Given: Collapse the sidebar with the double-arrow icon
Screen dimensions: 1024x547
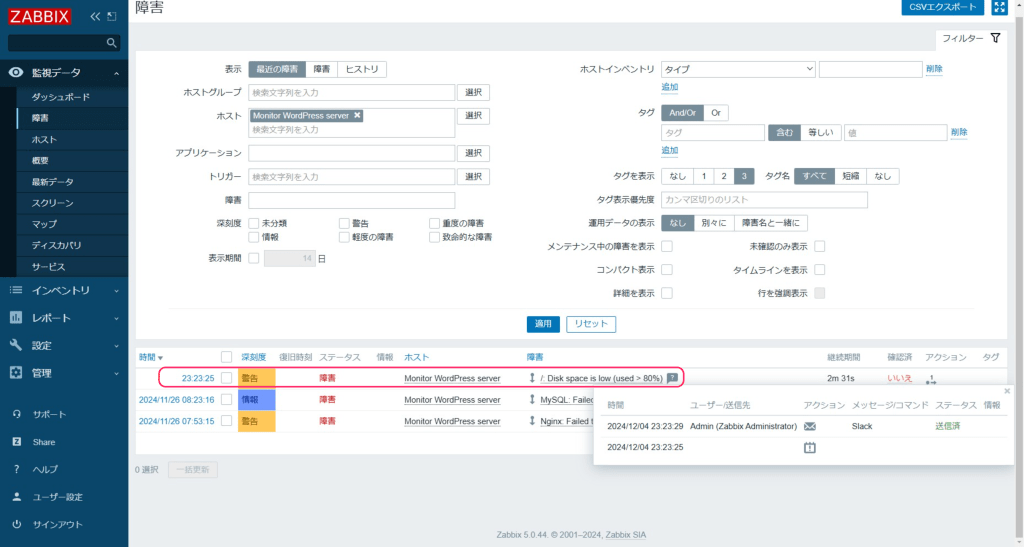Looking at the screenshot, I should coord(95,17).
